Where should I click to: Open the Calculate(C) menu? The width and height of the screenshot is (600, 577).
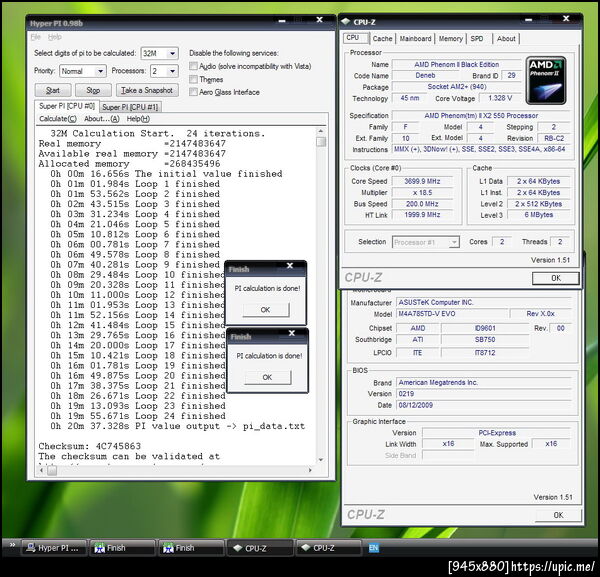[58, 119]
